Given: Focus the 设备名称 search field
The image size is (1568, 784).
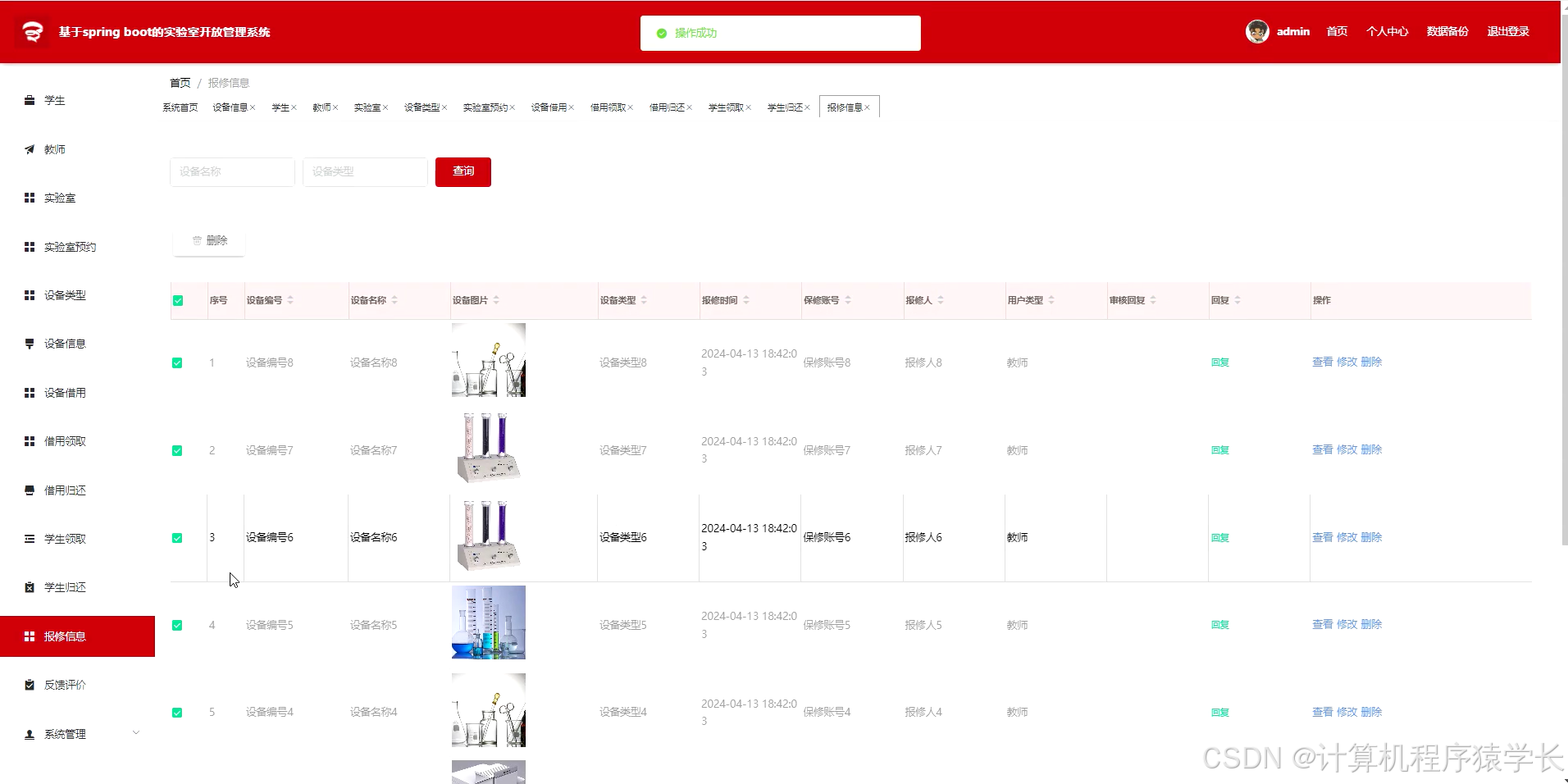Looking at the screenshot, I should [x=232, y=171].
